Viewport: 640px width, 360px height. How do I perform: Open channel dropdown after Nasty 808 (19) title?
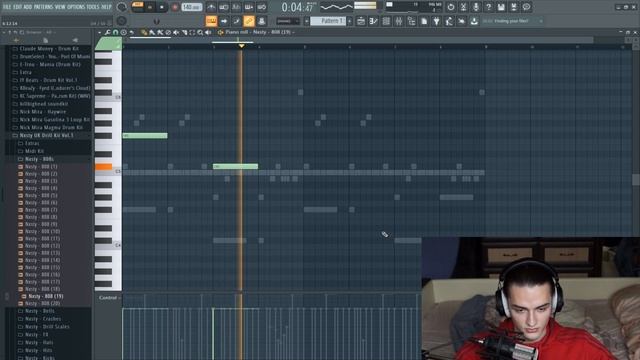[293, 32]
